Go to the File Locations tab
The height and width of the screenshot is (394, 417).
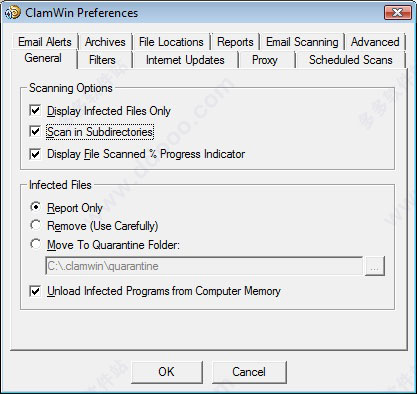tap(171, 42)
